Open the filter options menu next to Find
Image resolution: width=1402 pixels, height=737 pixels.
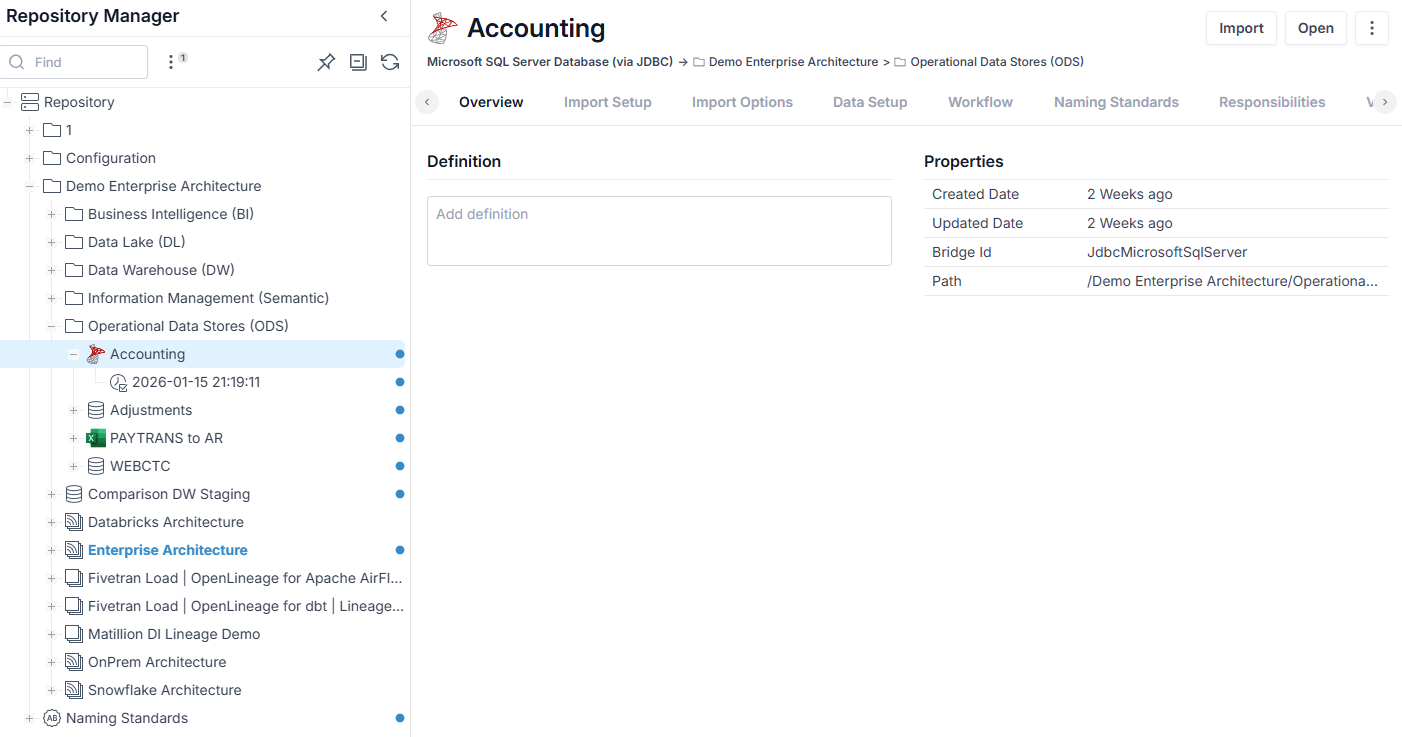(171, 62)
